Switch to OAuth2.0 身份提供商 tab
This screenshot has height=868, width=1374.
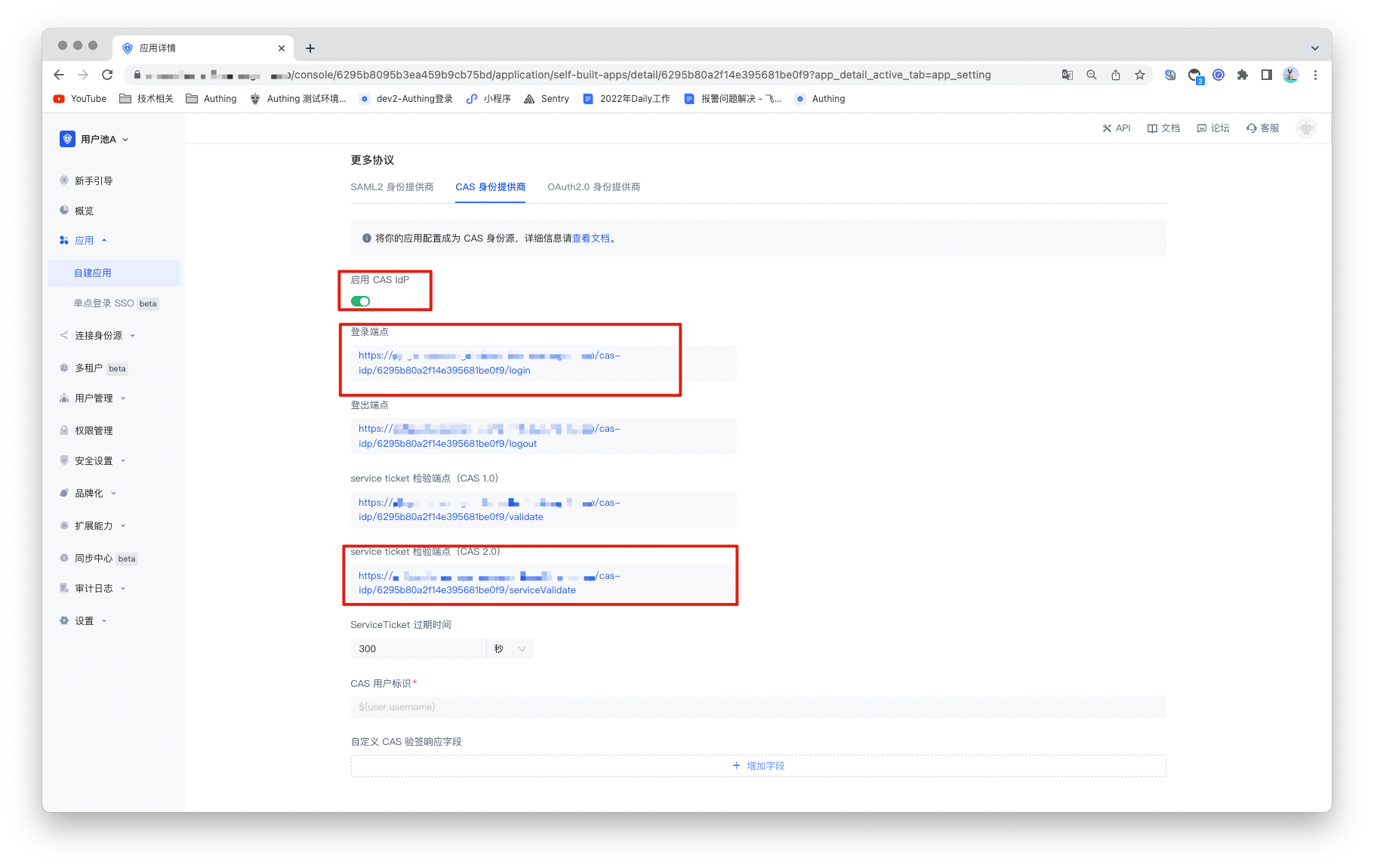click(593, 187)
